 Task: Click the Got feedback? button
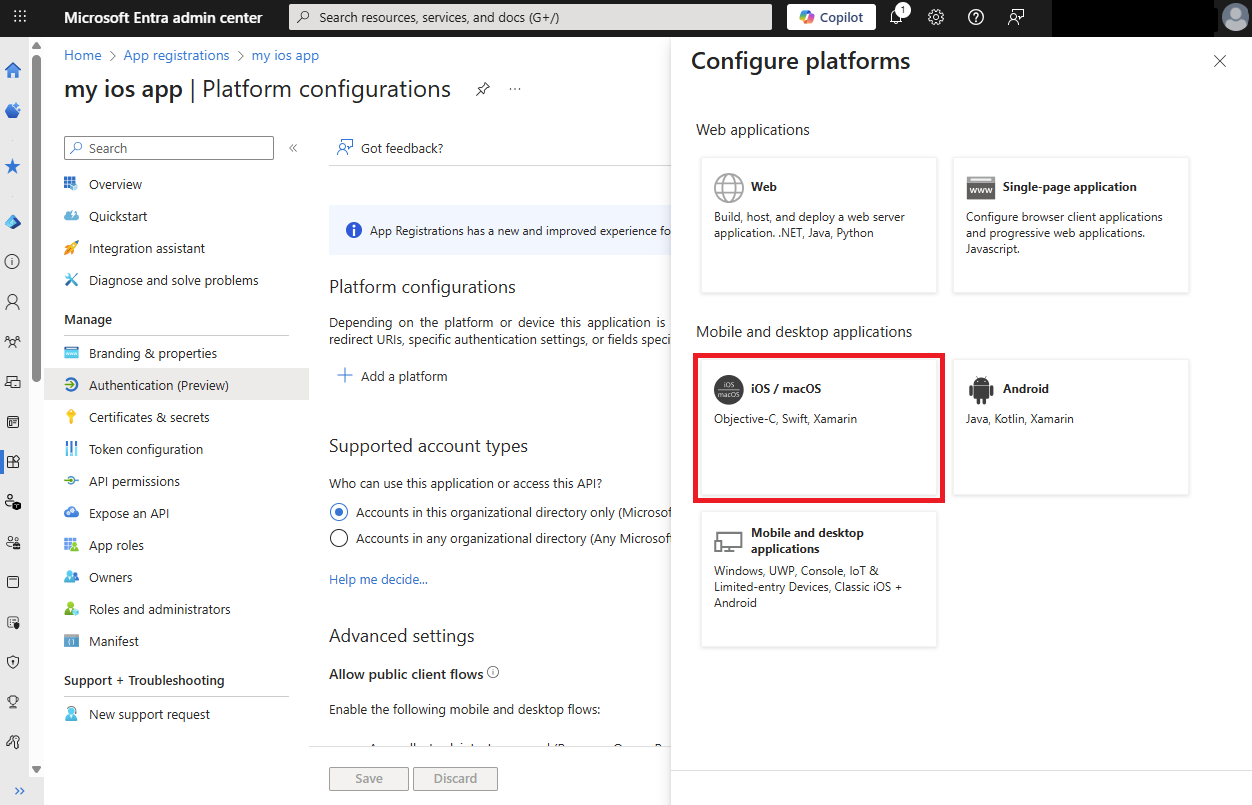point(390,148)
